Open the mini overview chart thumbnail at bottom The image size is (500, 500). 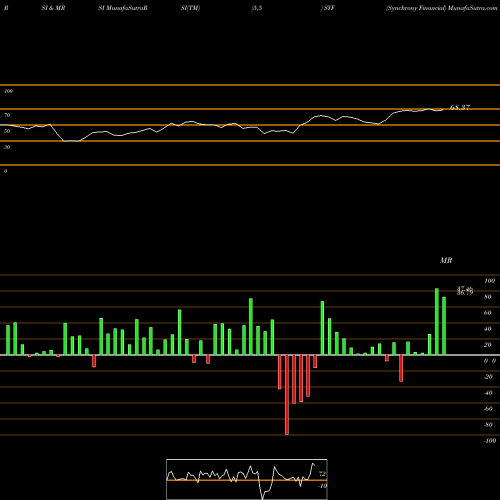tap(247, 479)
